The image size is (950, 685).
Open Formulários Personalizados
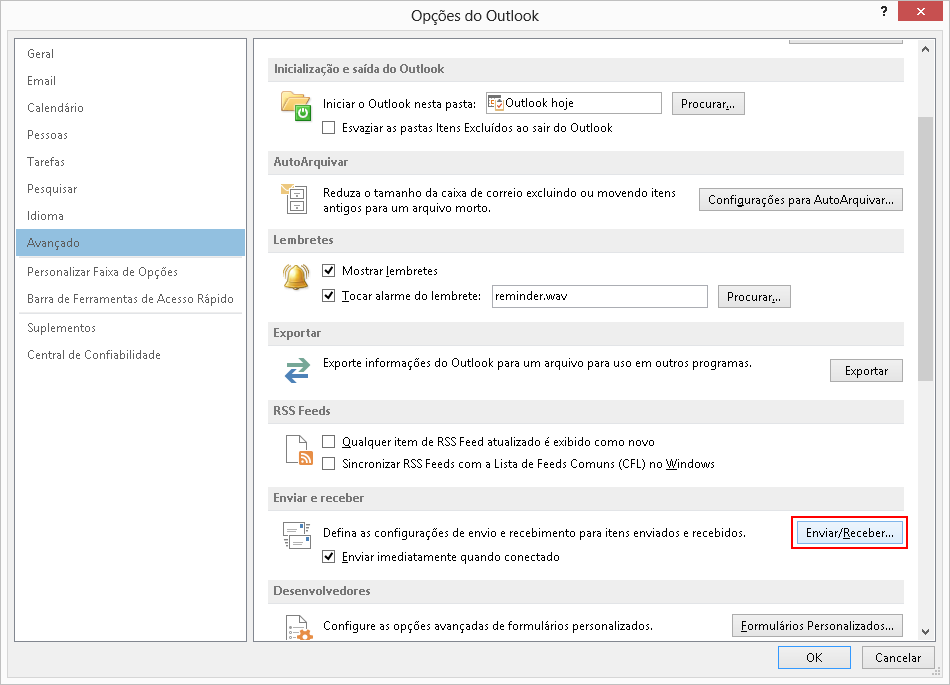[x=817, y=626]
